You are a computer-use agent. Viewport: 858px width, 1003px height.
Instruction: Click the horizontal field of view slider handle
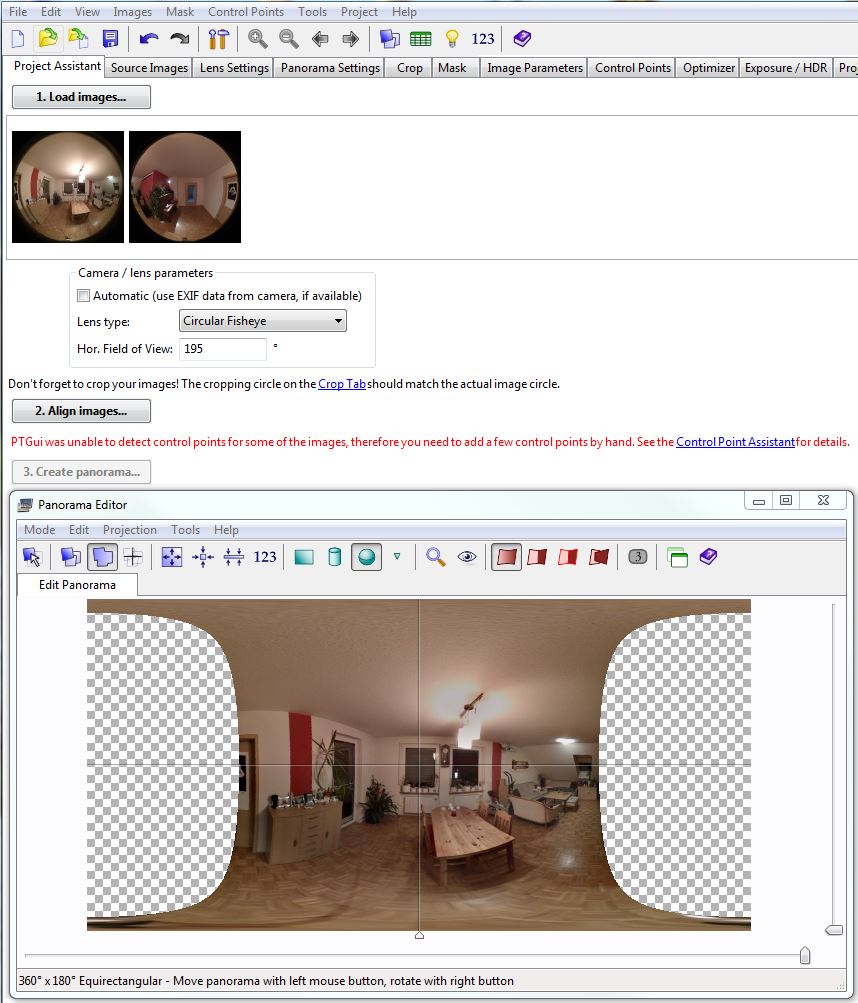(804, 957)
